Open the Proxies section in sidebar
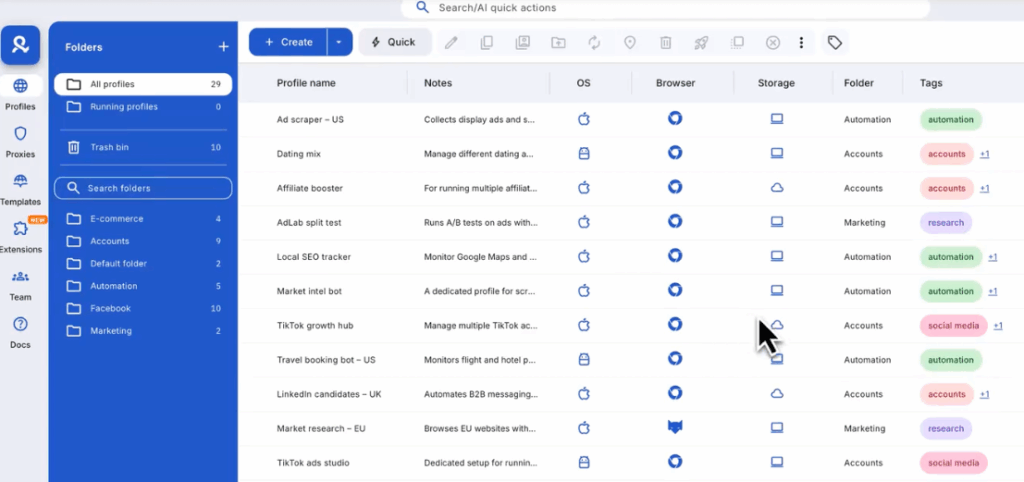Viewport: 1024px width, 482px height. (x=20, y=141)
